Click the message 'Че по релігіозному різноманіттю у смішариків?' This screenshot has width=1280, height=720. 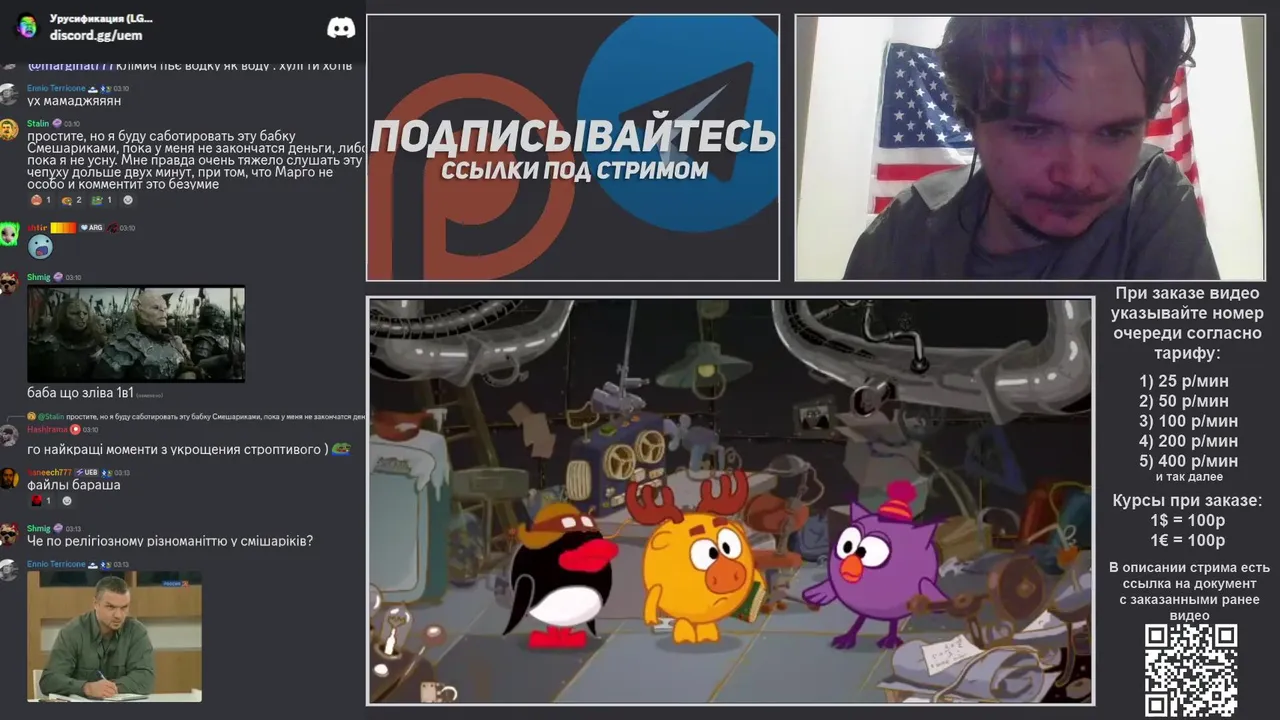click(170, 541)
